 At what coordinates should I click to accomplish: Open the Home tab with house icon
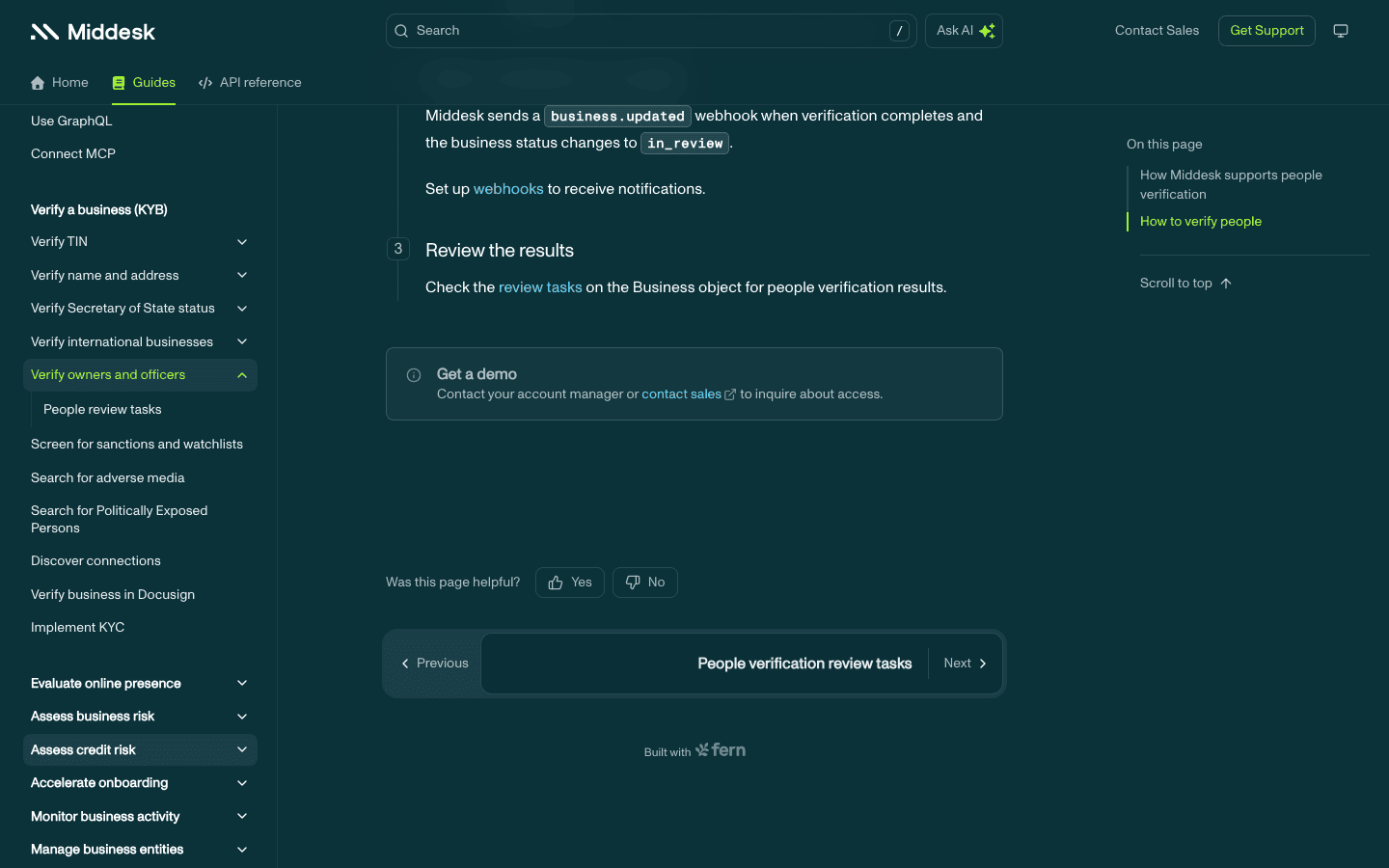point(60,83)
